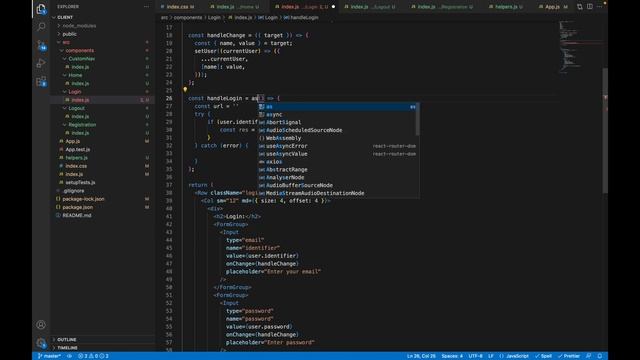The height and width of the screenshot is (360, 640).
Task: Select the 'AbortSignal' suggestion
Action: tap(338, 122)
